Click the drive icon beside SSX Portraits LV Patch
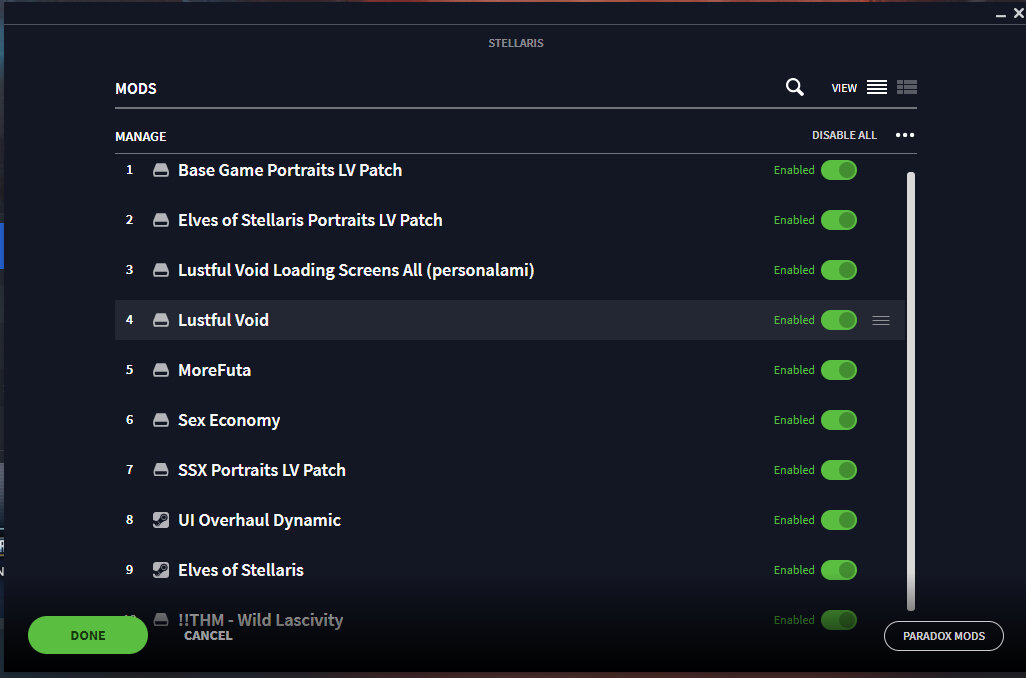This screenshot has width=1026, height=678. 161,470
